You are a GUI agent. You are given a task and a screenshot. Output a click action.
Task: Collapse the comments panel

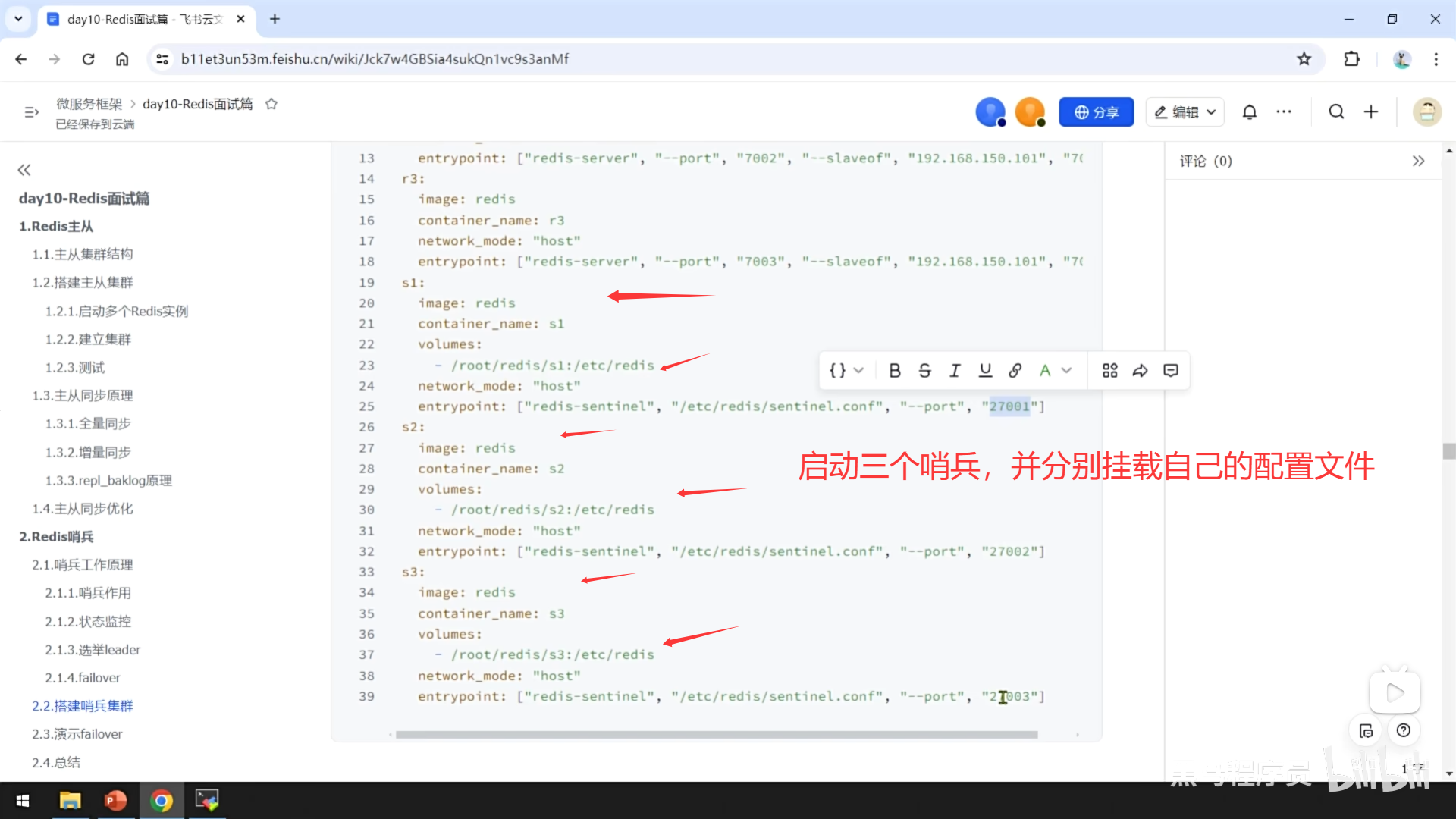(1418, 161)
